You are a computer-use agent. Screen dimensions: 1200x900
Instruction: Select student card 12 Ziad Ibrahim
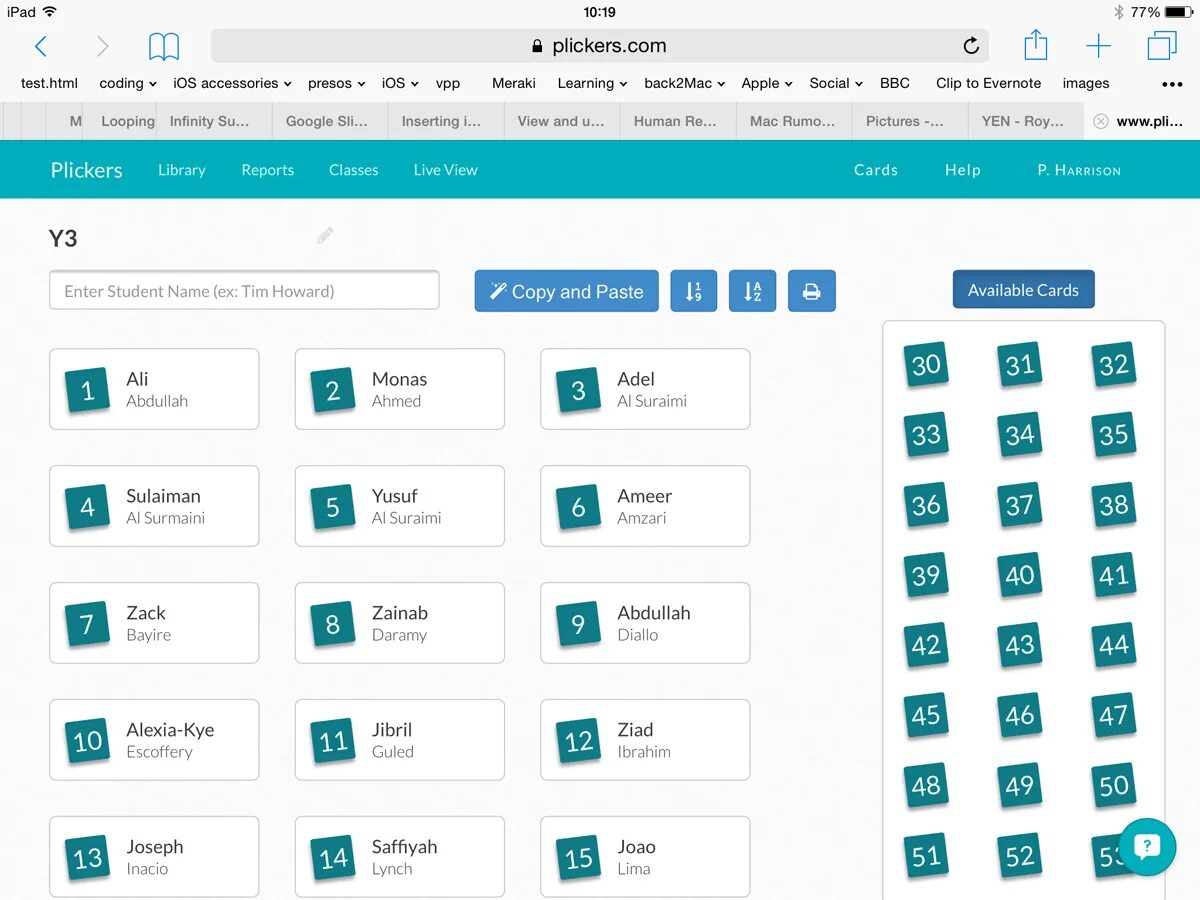coord(645,740)
